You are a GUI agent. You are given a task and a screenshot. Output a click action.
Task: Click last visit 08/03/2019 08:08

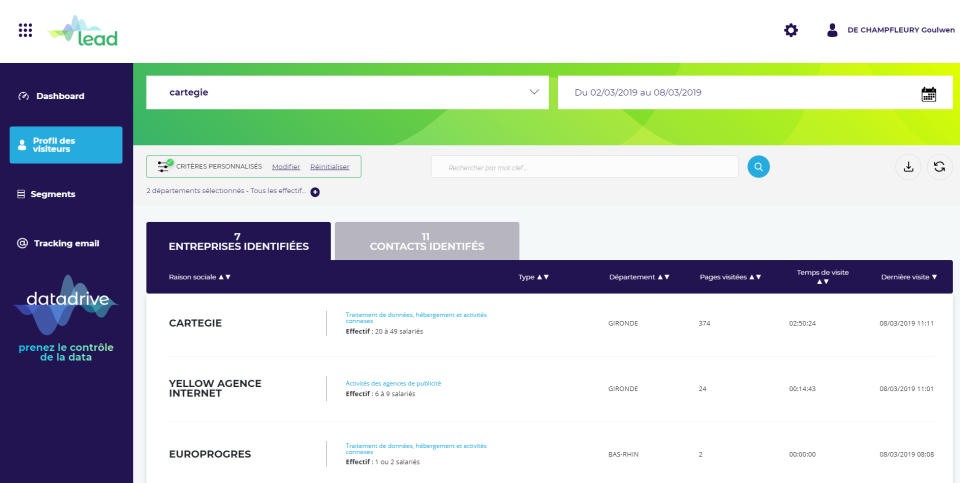click(x=906, y=455)
